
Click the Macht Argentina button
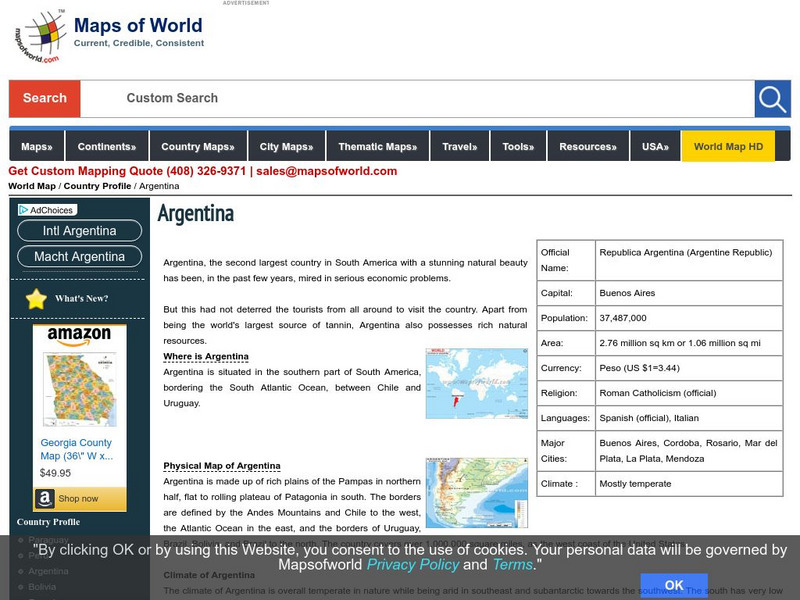click(x=79, y=257)
